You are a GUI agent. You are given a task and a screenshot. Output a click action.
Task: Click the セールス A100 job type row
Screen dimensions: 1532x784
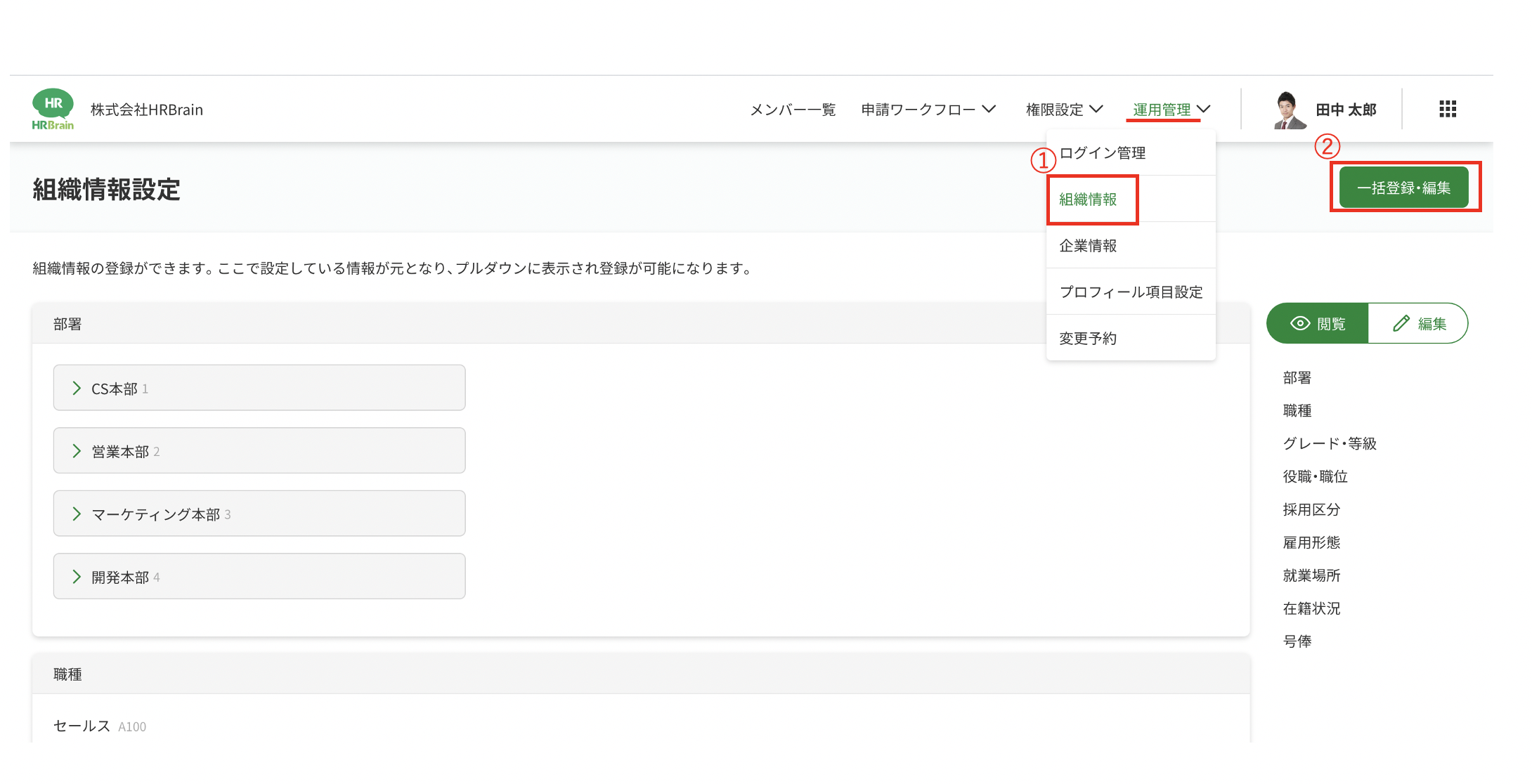[x=99, y=726]
